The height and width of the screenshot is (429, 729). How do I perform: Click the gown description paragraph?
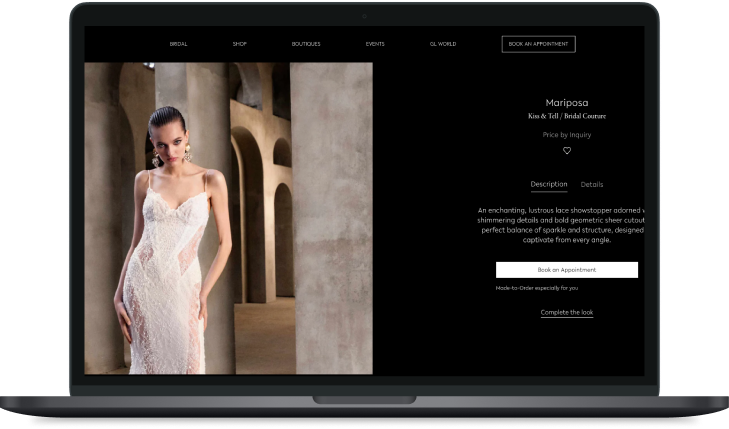560,225
